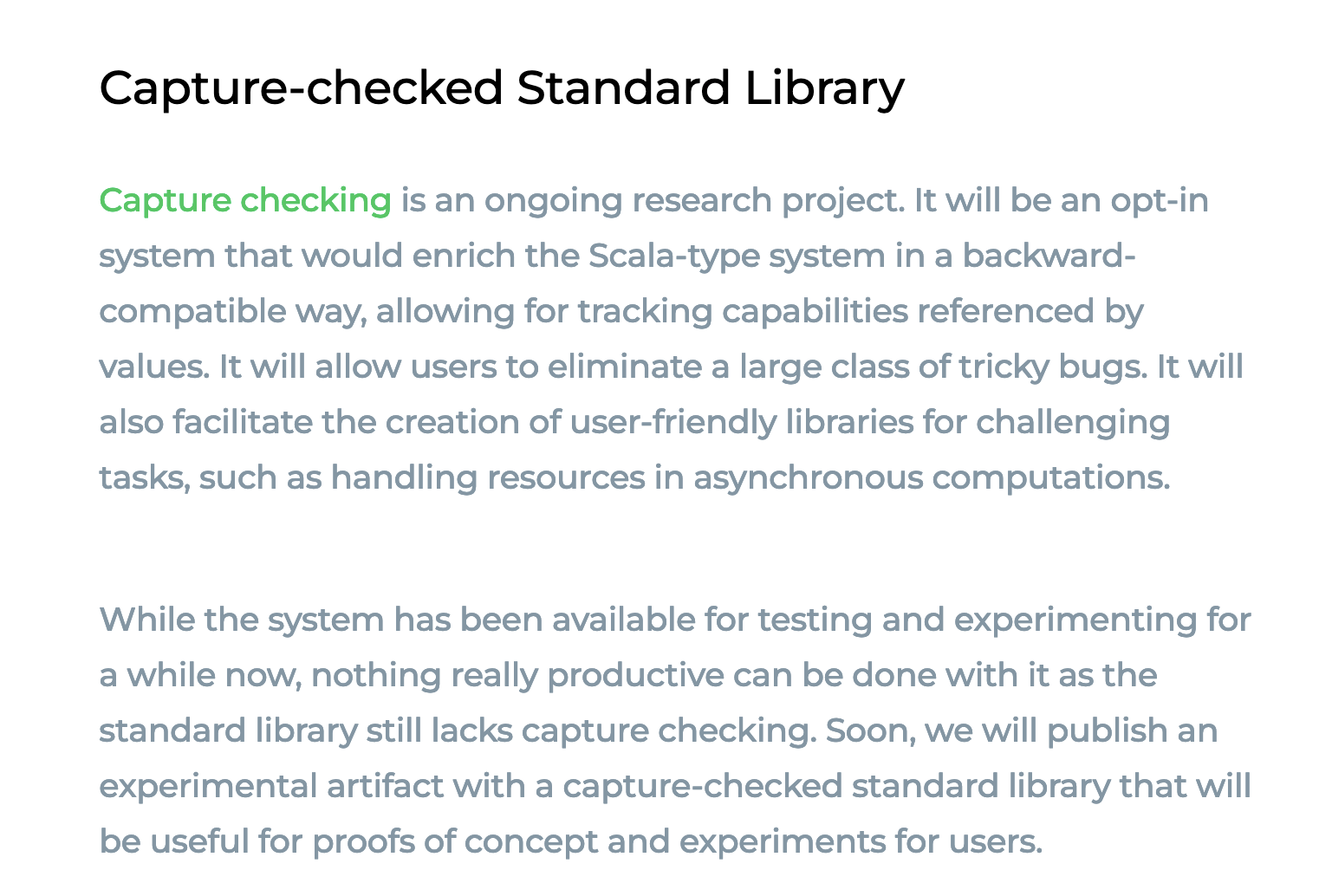The height and width of the screenshot is (896, 1319).
Task: Click the phrase tracking capabilities
Action: 743,312
